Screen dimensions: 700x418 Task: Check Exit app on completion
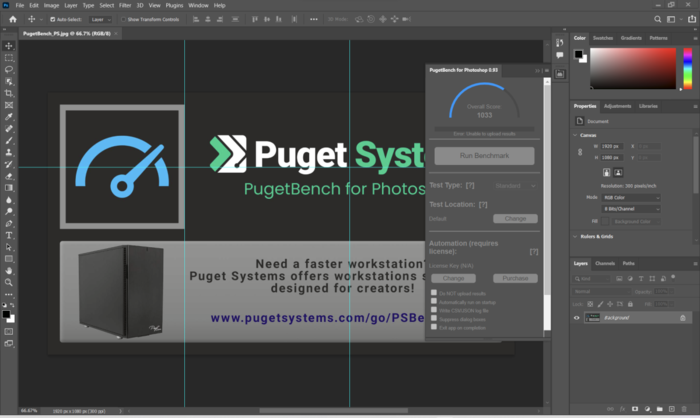coord(433,327)
